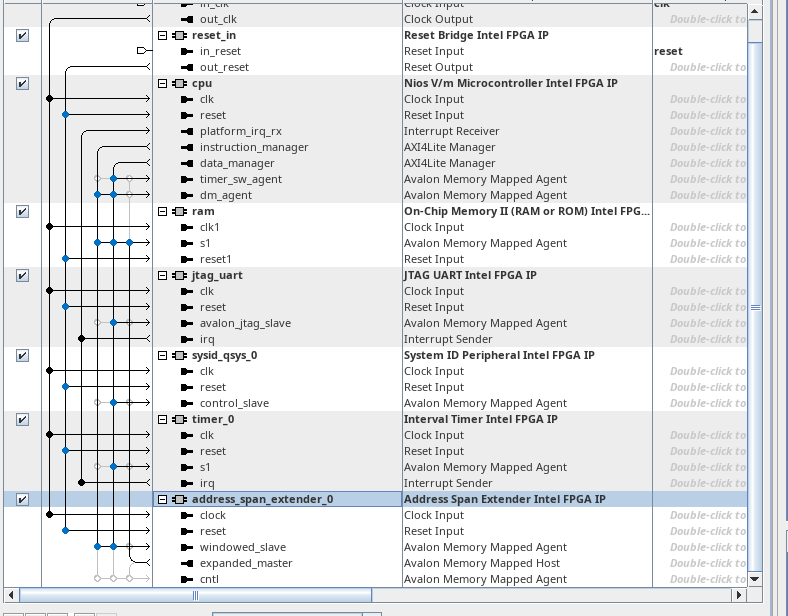Collapse the sysid_qsys_0 tree node

tap(162, 356)
